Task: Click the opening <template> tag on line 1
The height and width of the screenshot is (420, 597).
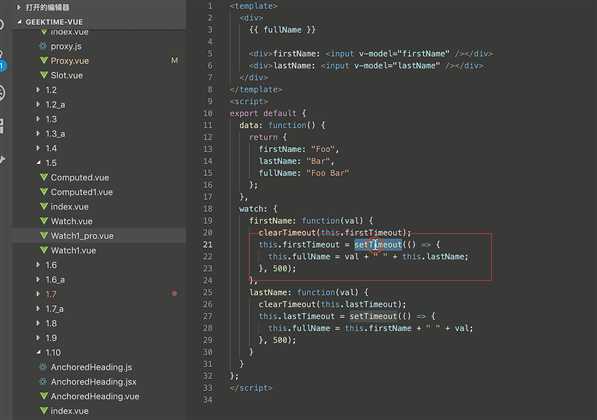Action: [254, 6]
